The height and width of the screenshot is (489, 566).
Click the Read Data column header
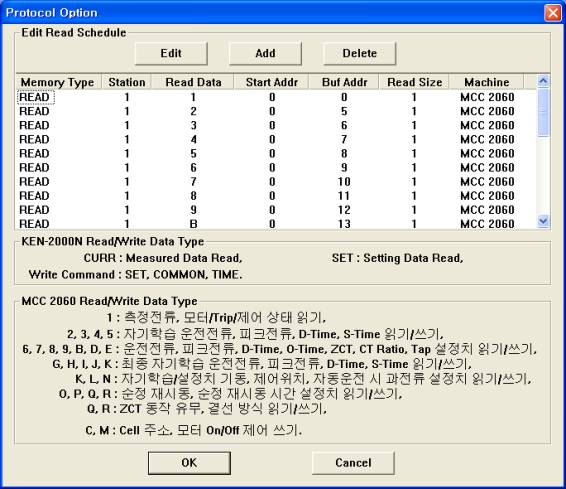click(x=193, y=82)
